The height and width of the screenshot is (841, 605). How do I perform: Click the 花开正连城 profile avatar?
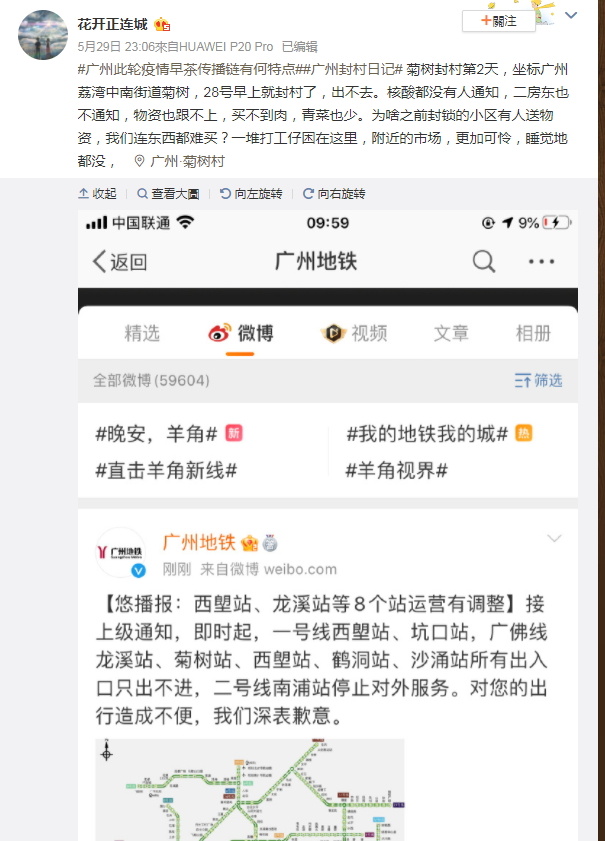tap(43, 35)
